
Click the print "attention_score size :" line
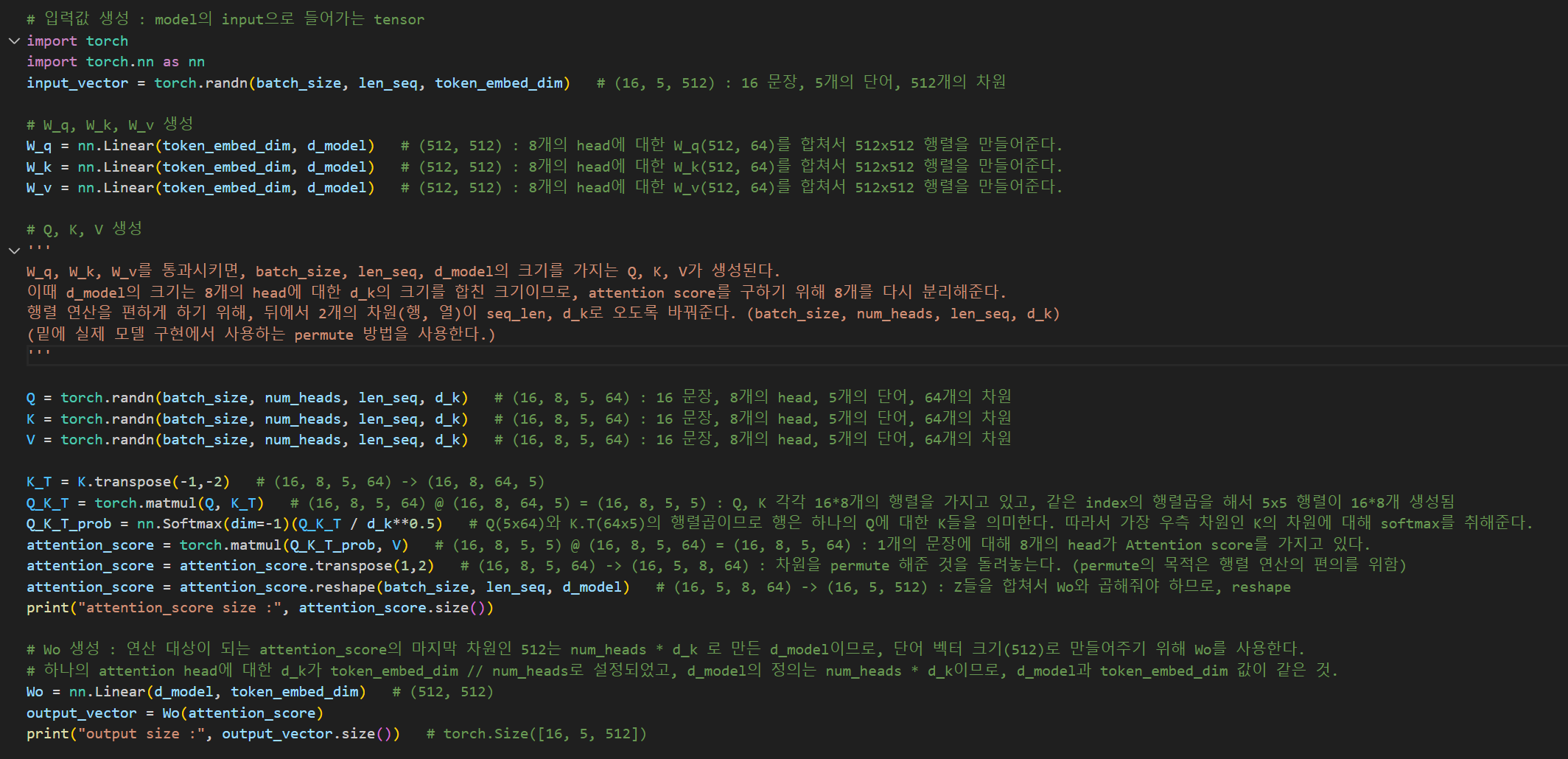[x=260, y=607]
